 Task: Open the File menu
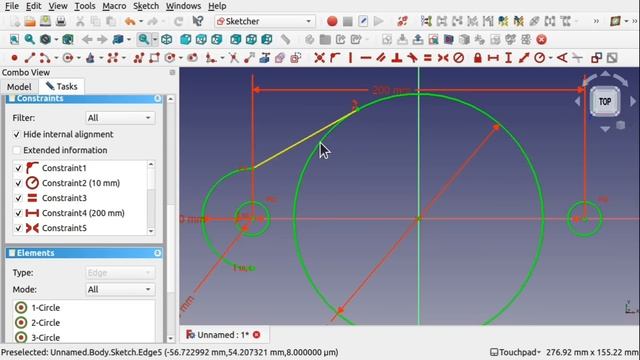[x=12, y=6]
